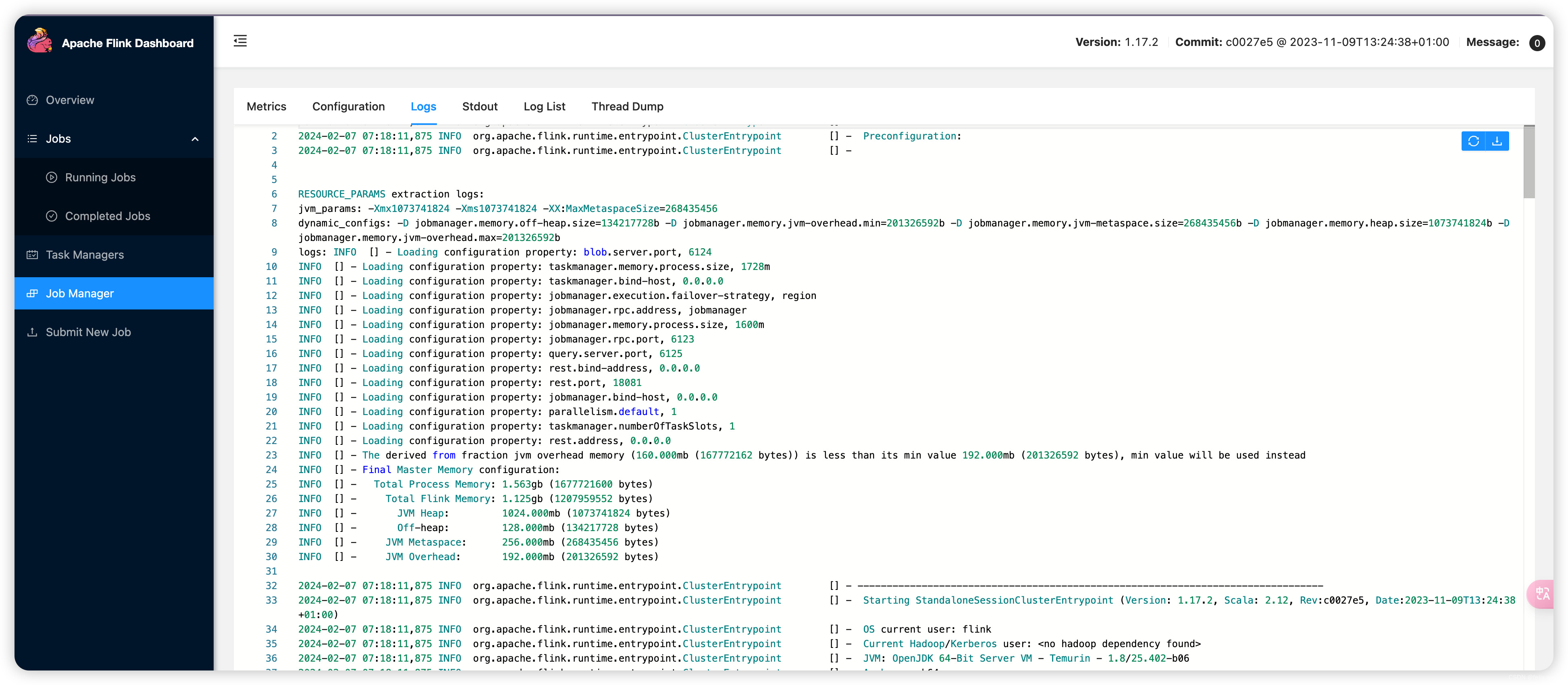The image size is (1568, 685).
Task: Click the Task Managers schedule icon
Action: (x=32, y=255)
